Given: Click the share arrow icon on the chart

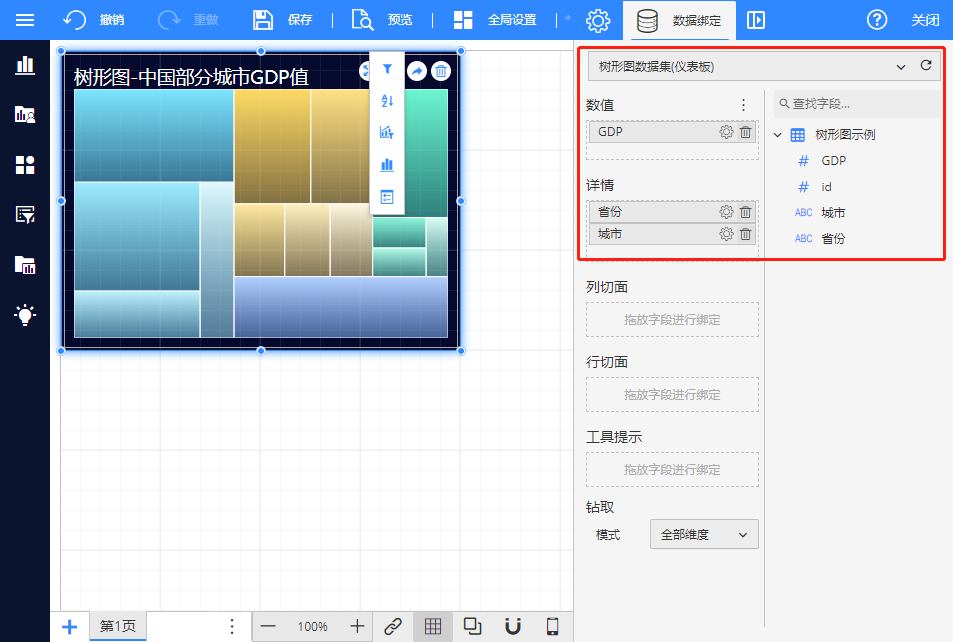Looking at the screenshot, I should [416, 71].
